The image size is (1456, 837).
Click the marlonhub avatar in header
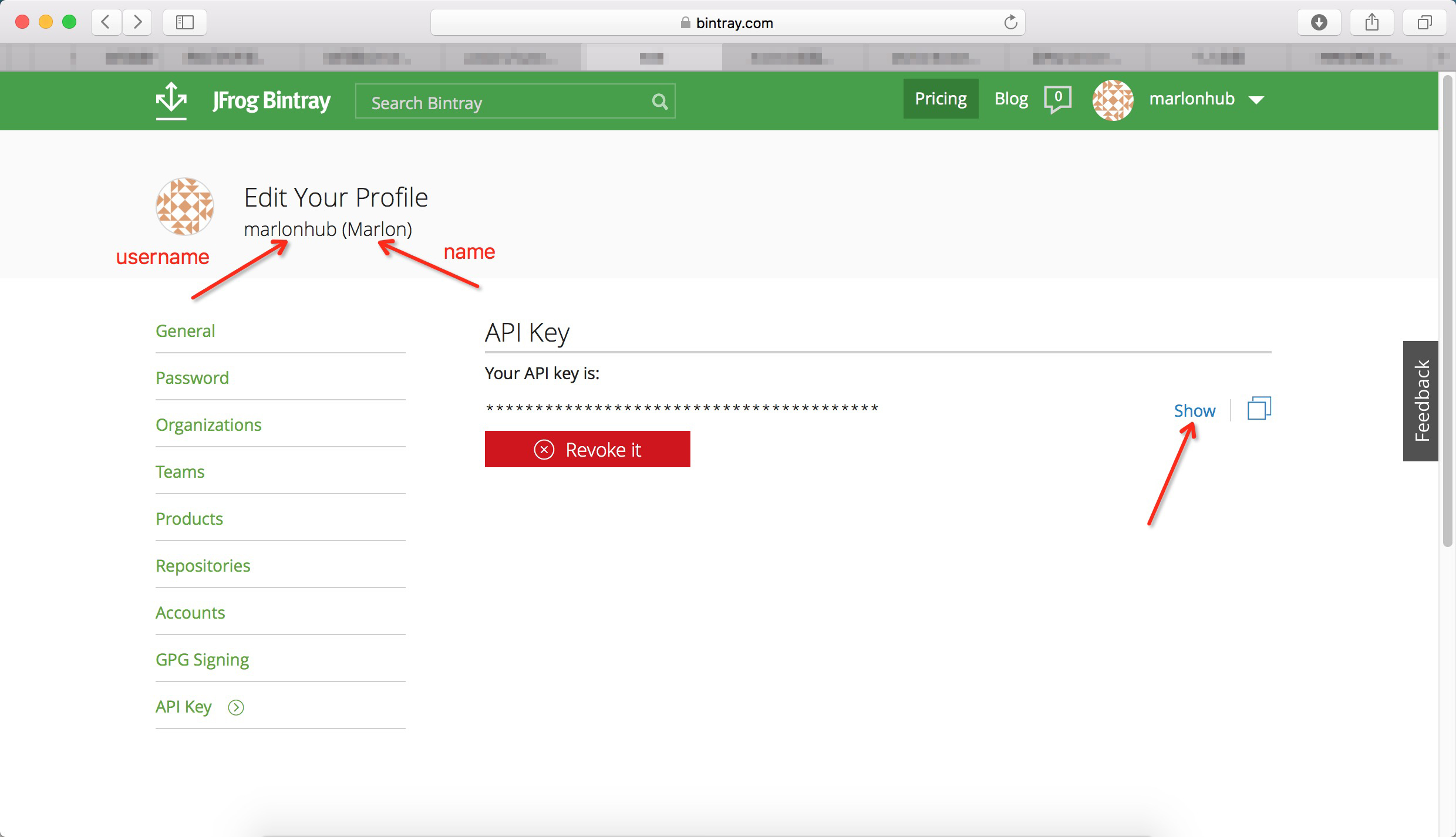pos(1113,100)
